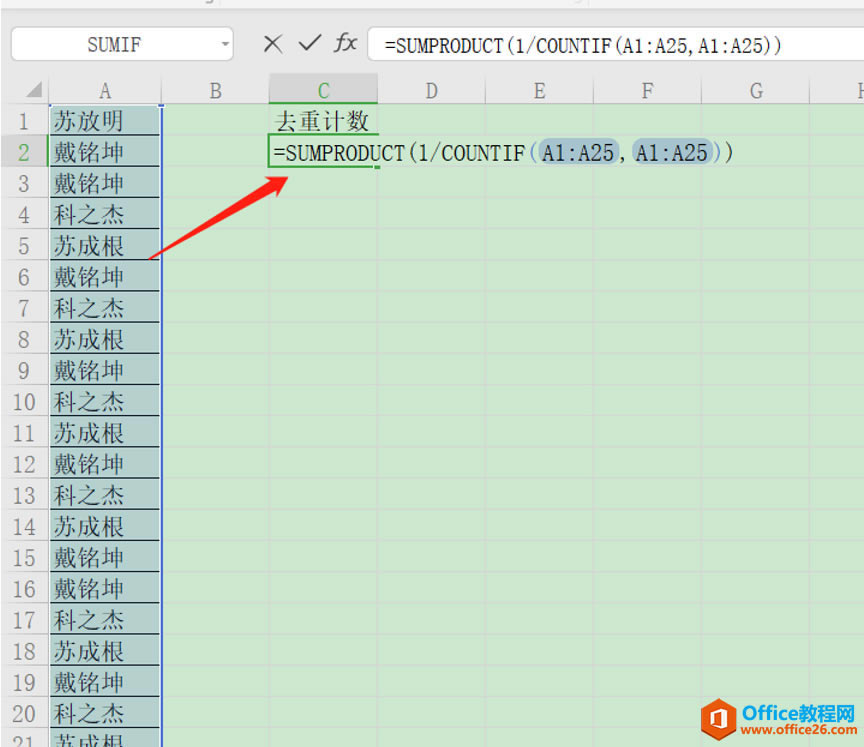864x747 pixels.
Task: Confirm formula with the checkmark icon
Action: pos(310,42)
